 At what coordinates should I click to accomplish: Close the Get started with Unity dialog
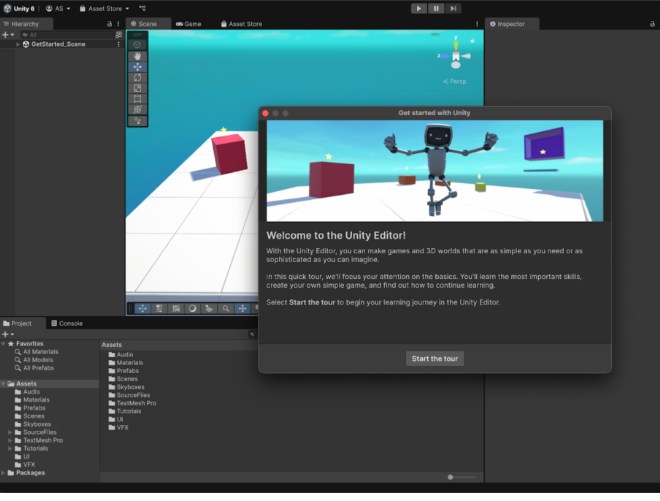click(265, 113)
